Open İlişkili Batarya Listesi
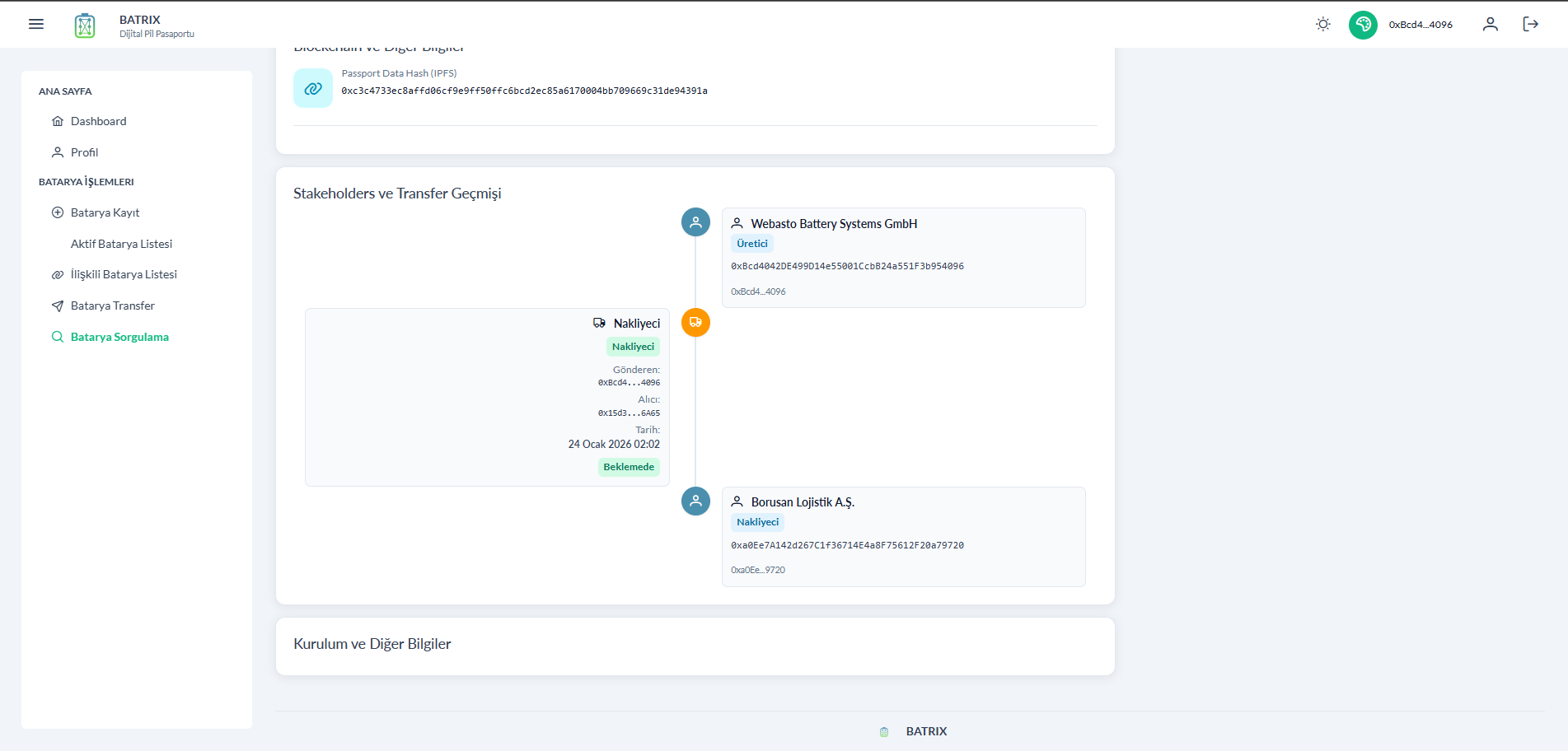 [124, 274]
